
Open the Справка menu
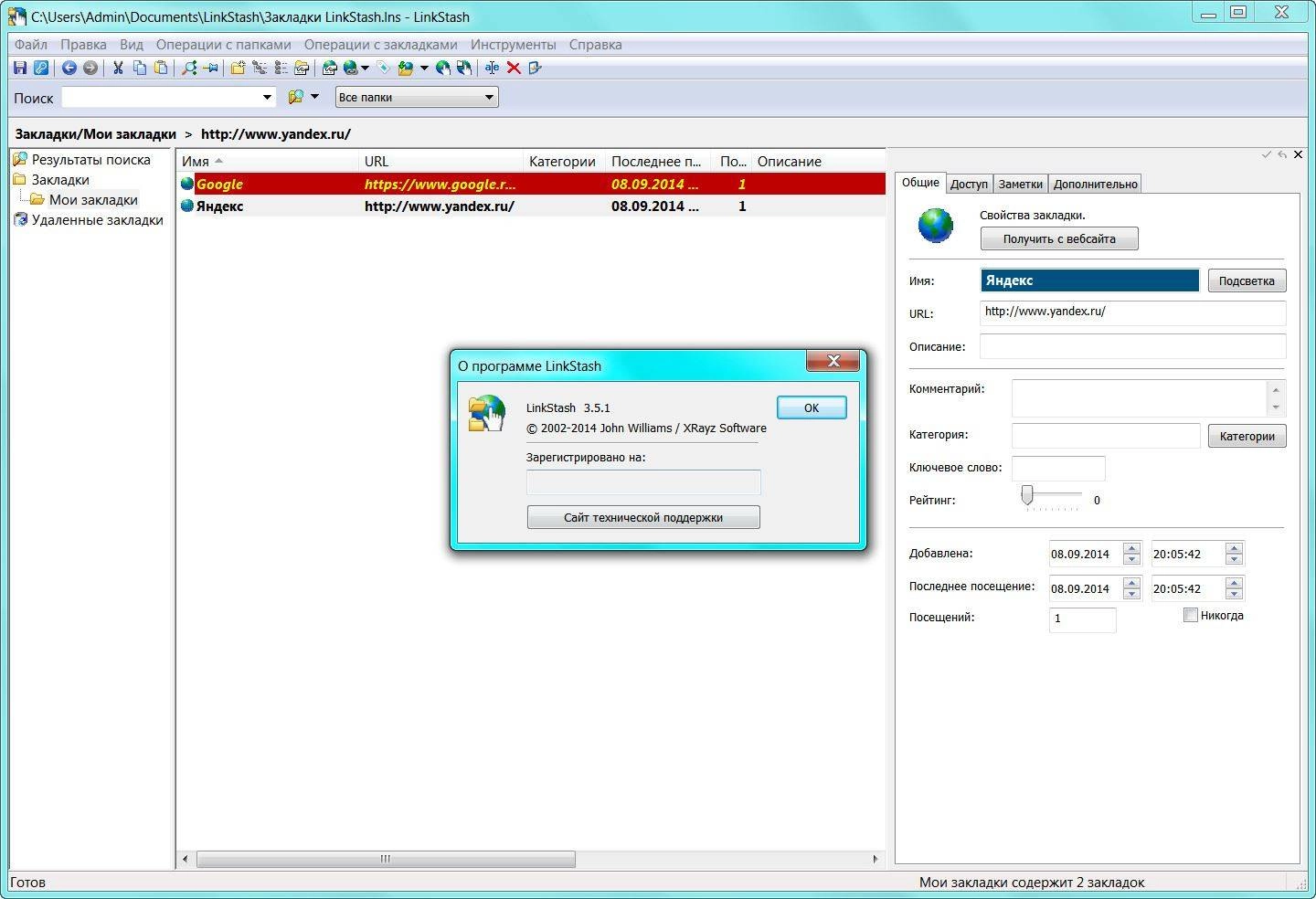pos(595,44)
